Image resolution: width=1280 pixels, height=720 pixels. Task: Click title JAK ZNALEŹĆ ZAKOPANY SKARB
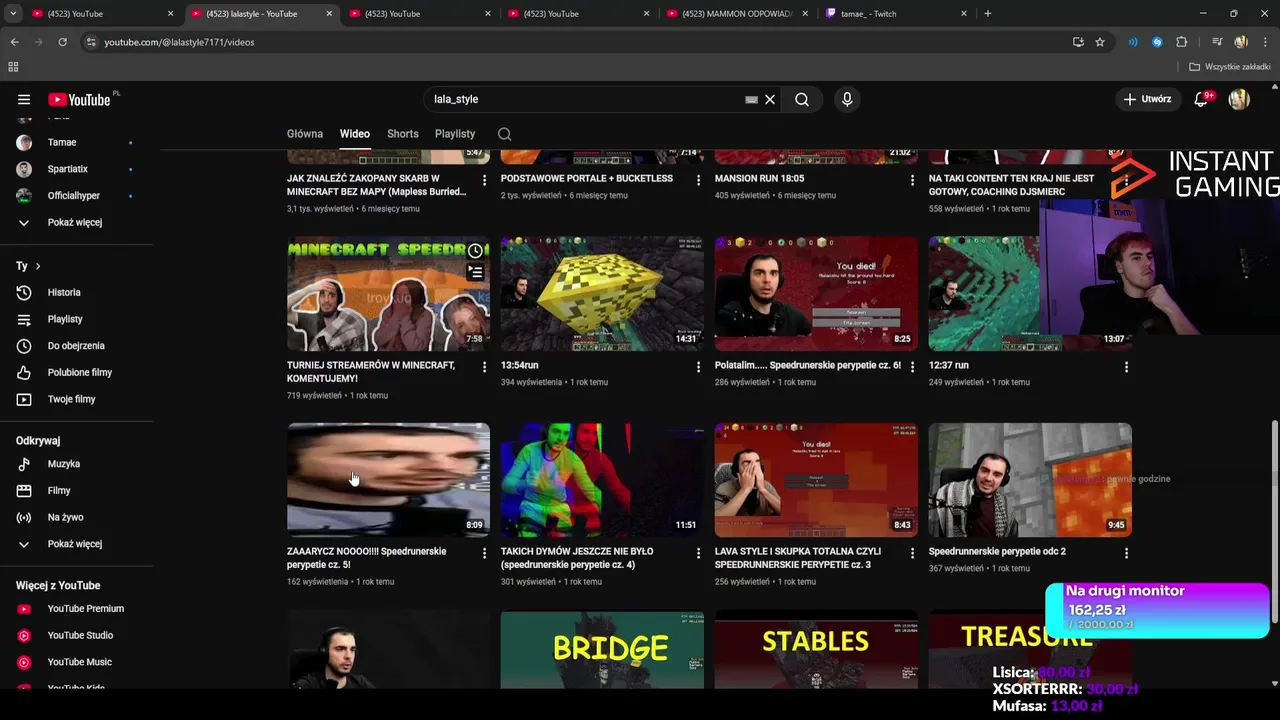tap(377, 185)
